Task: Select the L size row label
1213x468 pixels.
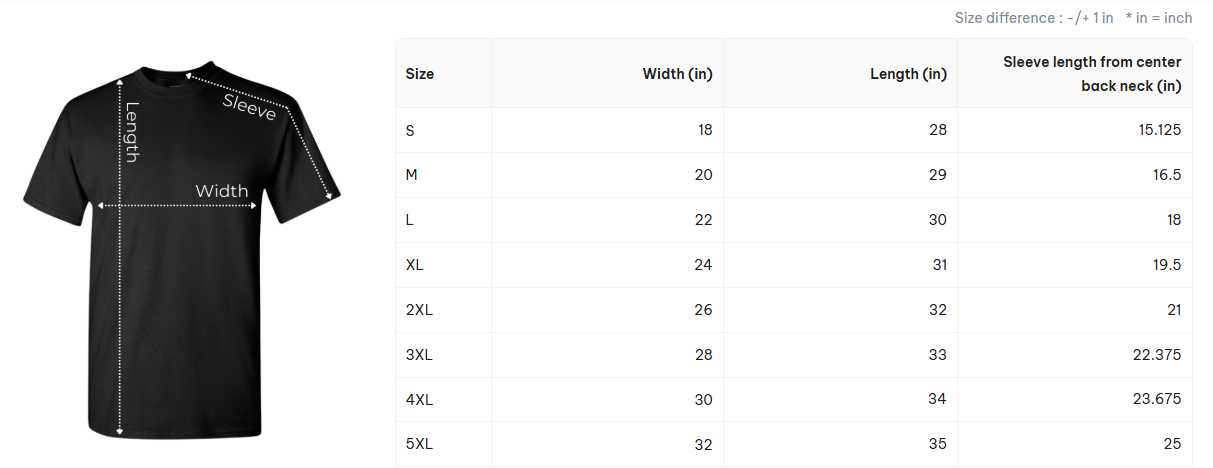Action: point(409,220)
